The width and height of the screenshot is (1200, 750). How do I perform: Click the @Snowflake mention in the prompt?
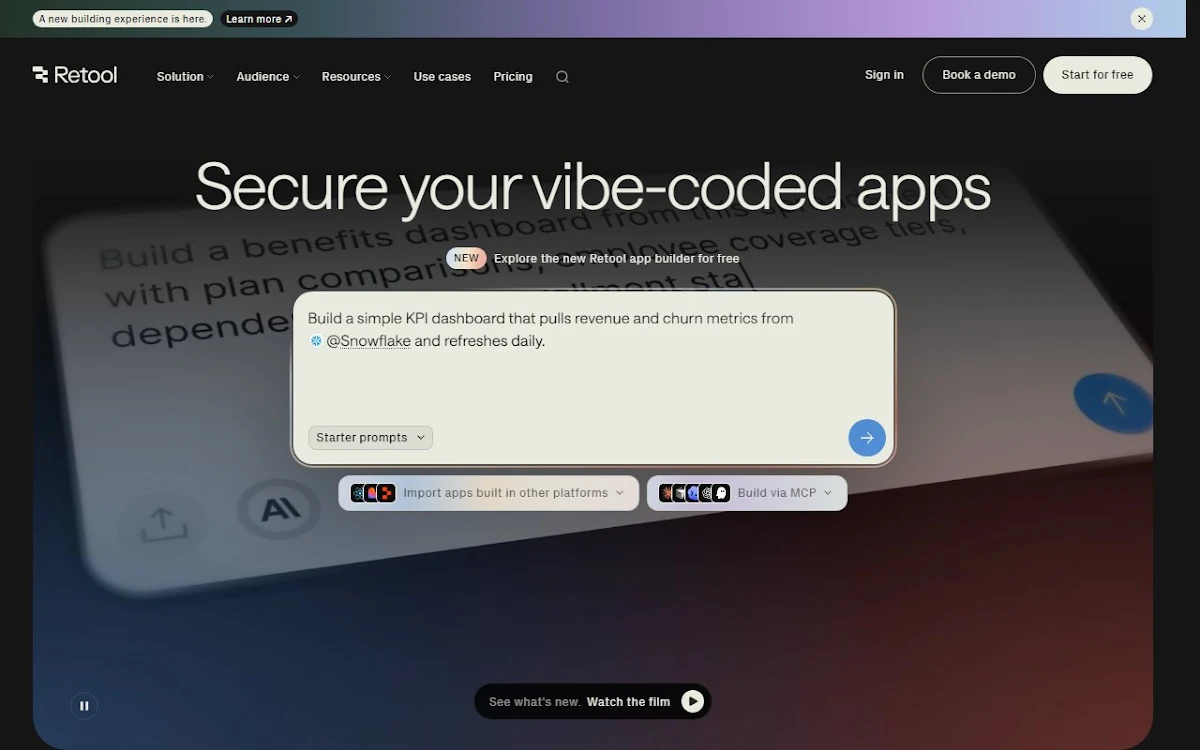pyautogui.click(x=368, y=341)
